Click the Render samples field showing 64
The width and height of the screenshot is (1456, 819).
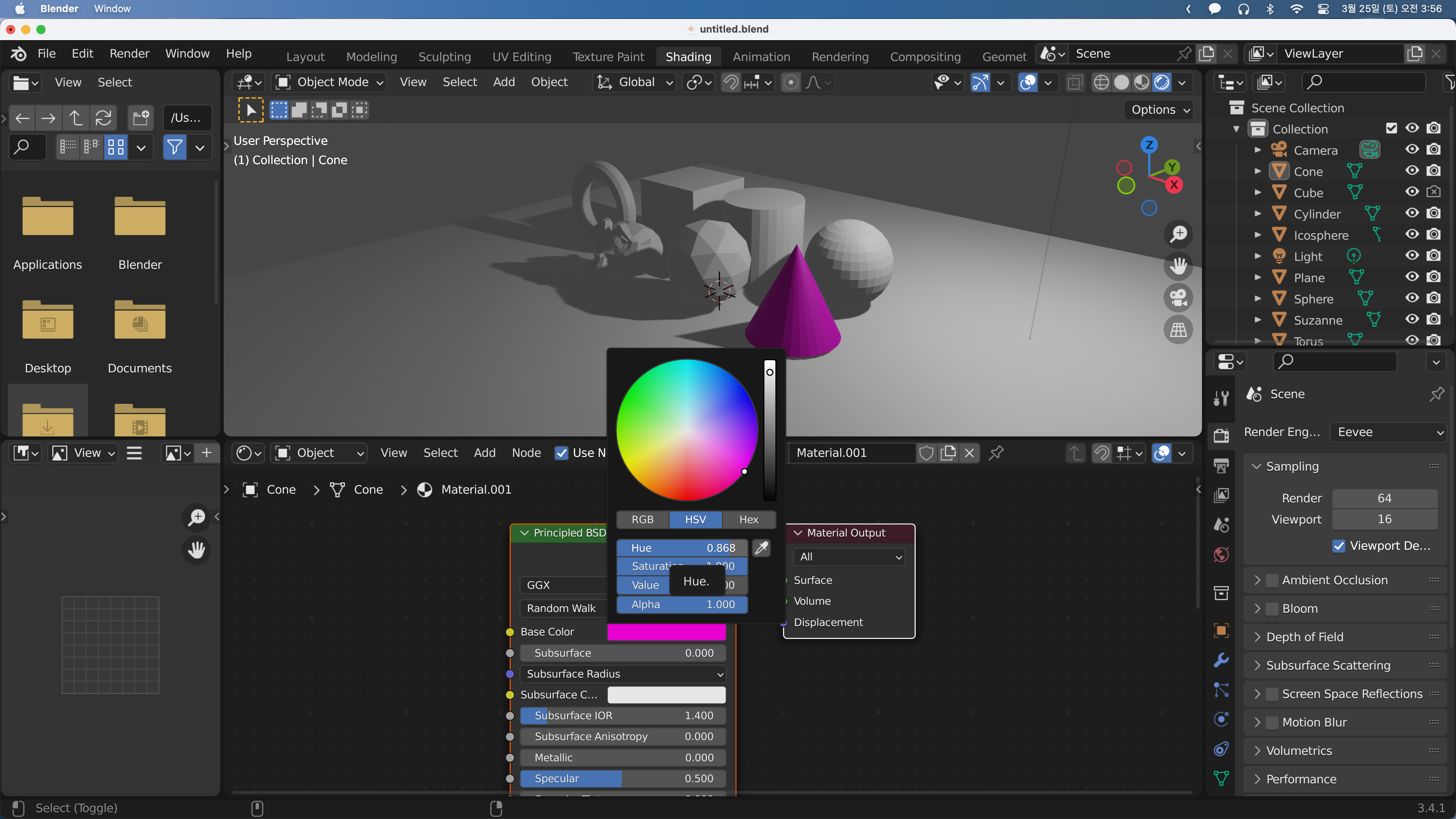pos(1384,499)
